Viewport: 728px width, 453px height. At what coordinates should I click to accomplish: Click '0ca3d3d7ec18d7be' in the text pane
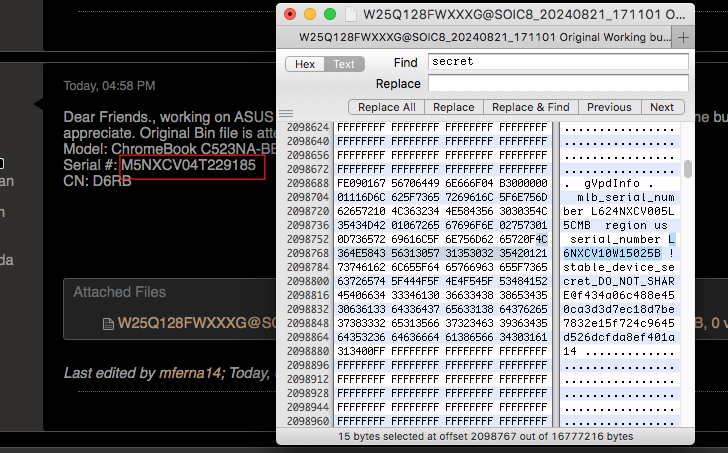coord(619,310)
